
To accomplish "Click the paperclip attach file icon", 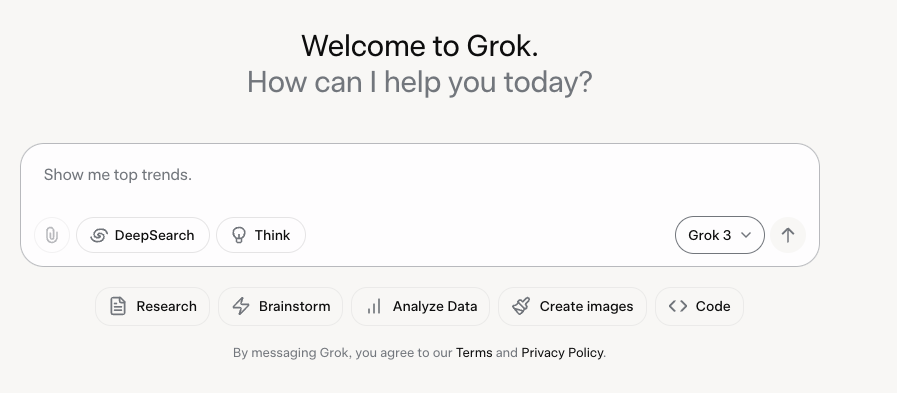I will 51,235.
